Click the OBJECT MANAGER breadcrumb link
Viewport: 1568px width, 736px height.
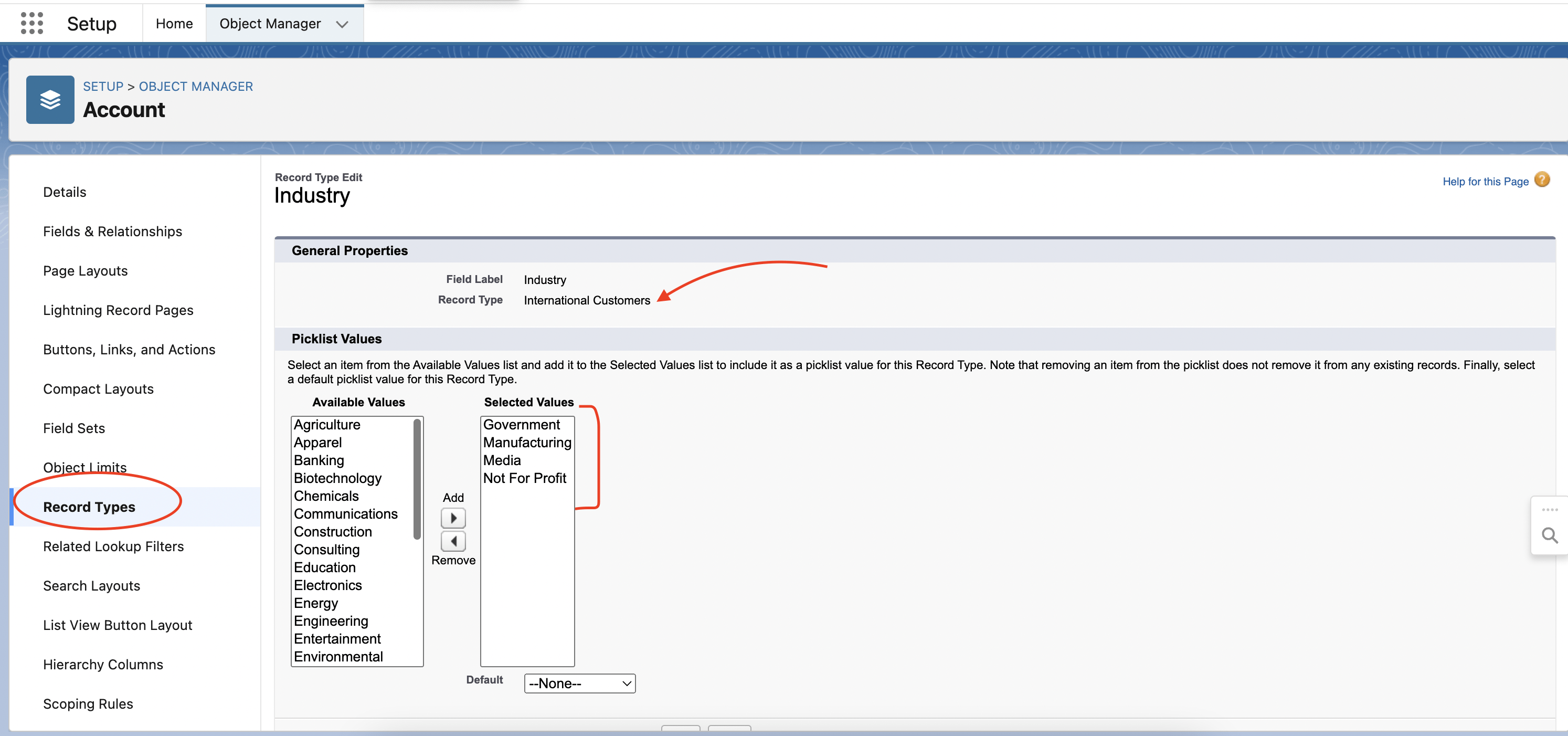point(195,87)
